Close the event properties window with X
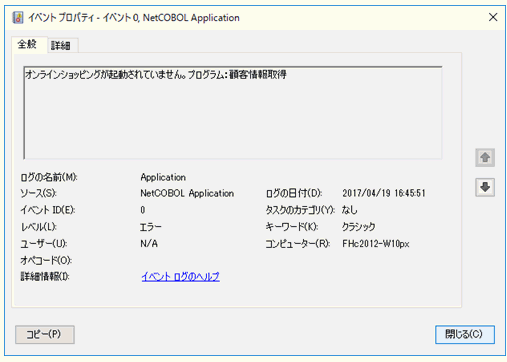The image size is (507, 362). click(493, 17)
